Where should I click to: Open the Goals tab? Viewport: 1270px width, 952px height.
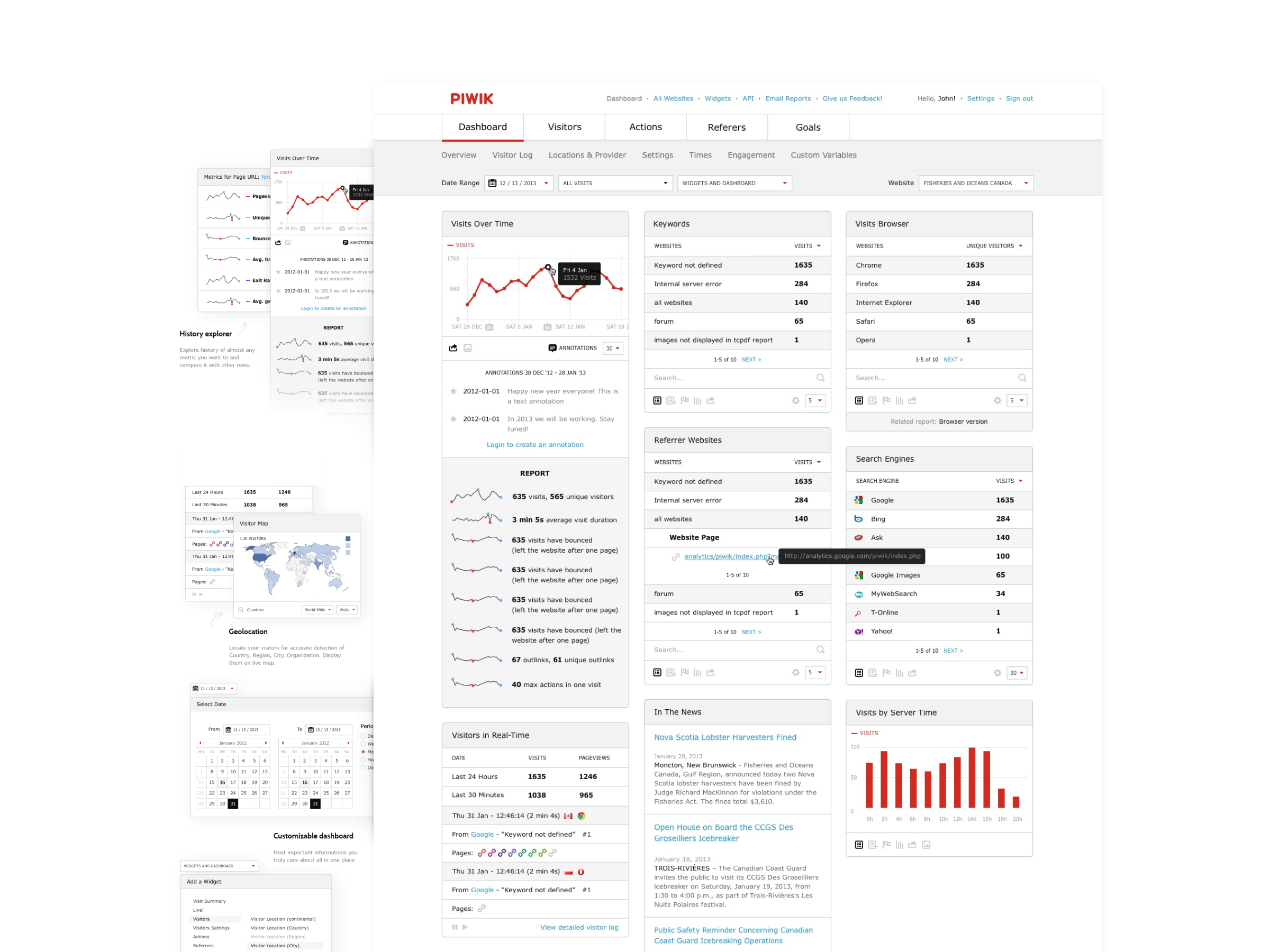click(808, 126)
